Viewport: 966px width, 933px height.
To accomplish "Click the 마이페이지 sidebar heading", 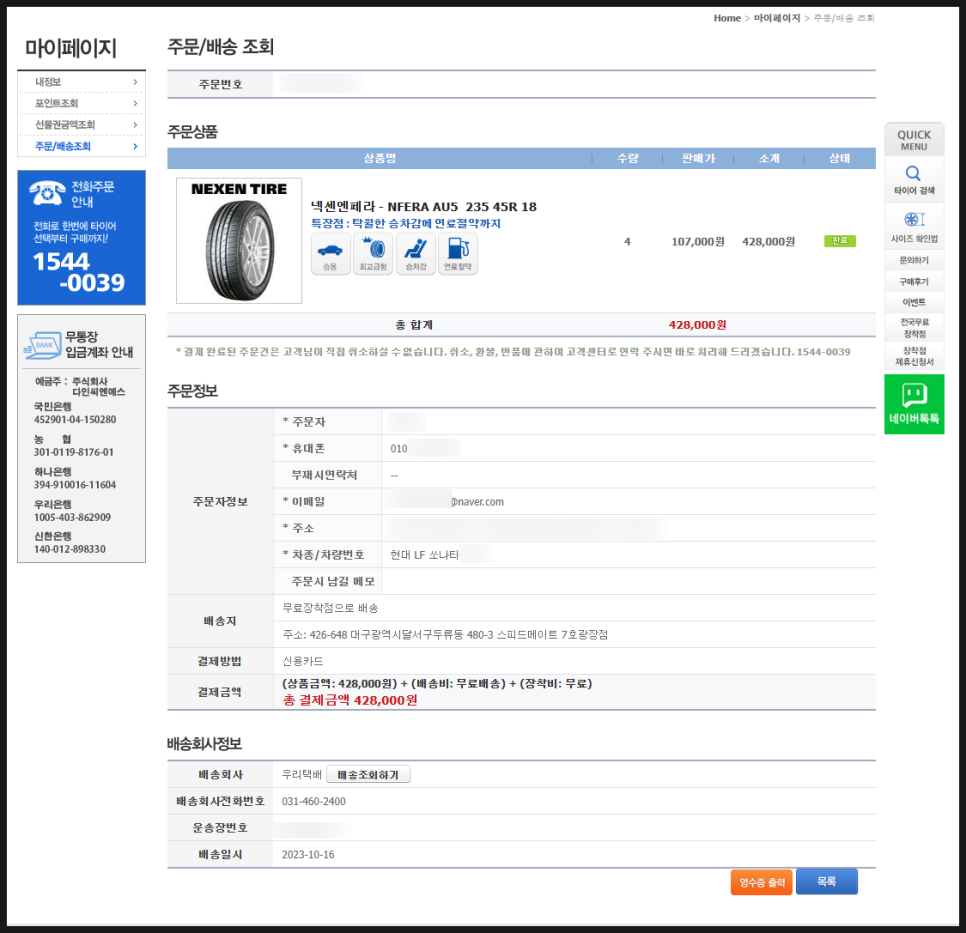I will click(71, 47).
